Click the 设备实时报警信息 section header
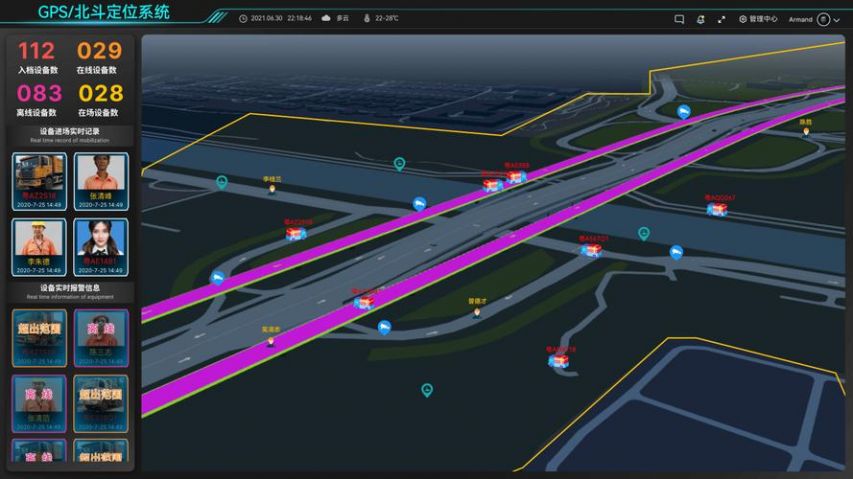Viewport: 853px width, 479px height. (70, 291)
